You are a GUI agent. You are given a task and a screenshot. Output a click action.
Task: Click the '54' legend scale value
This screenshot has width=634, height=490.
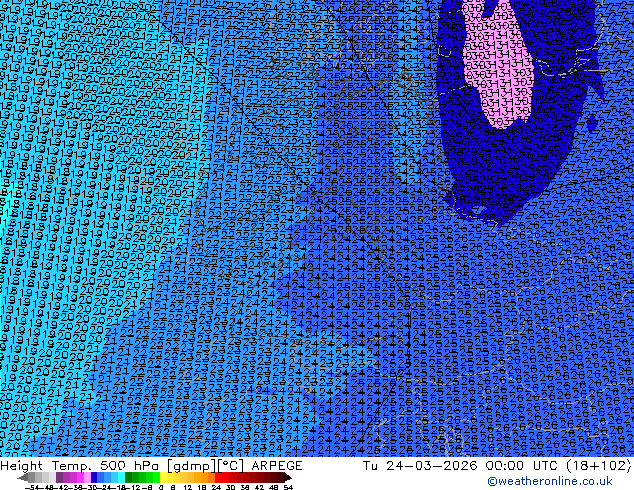tap(288, 487)
